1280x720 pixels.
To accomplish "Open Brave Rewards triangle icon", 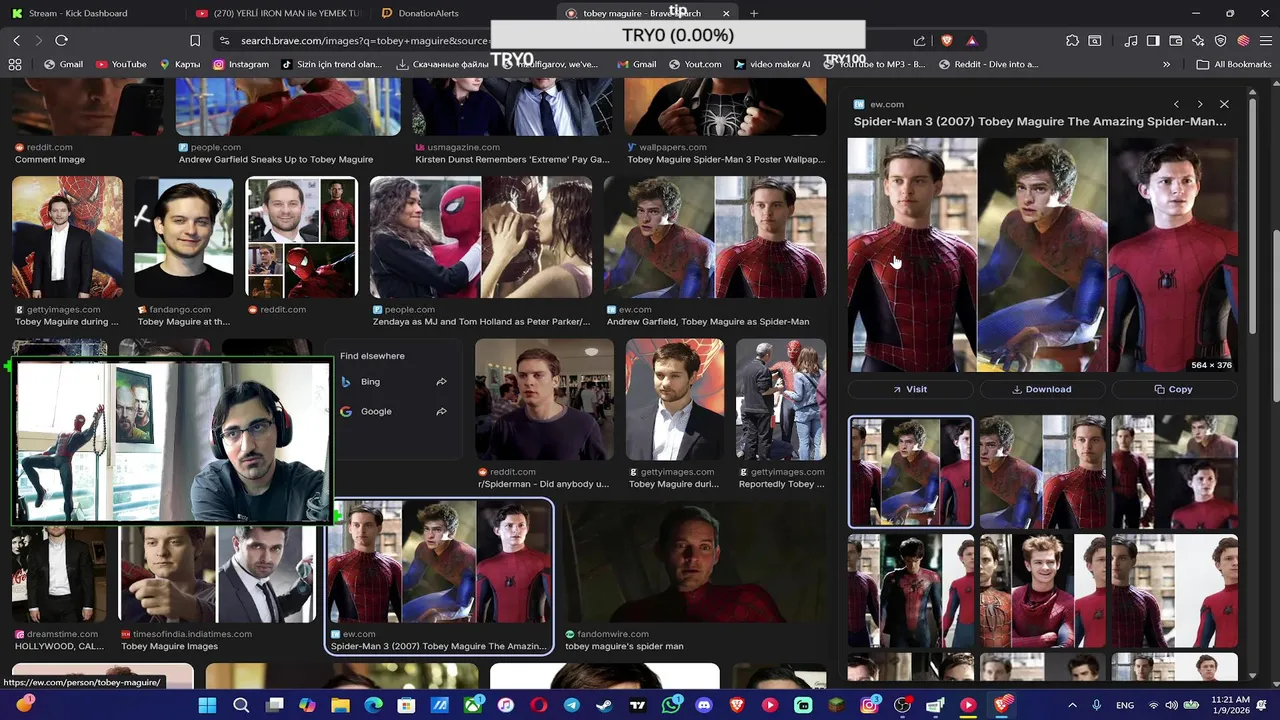I will 972,40.
